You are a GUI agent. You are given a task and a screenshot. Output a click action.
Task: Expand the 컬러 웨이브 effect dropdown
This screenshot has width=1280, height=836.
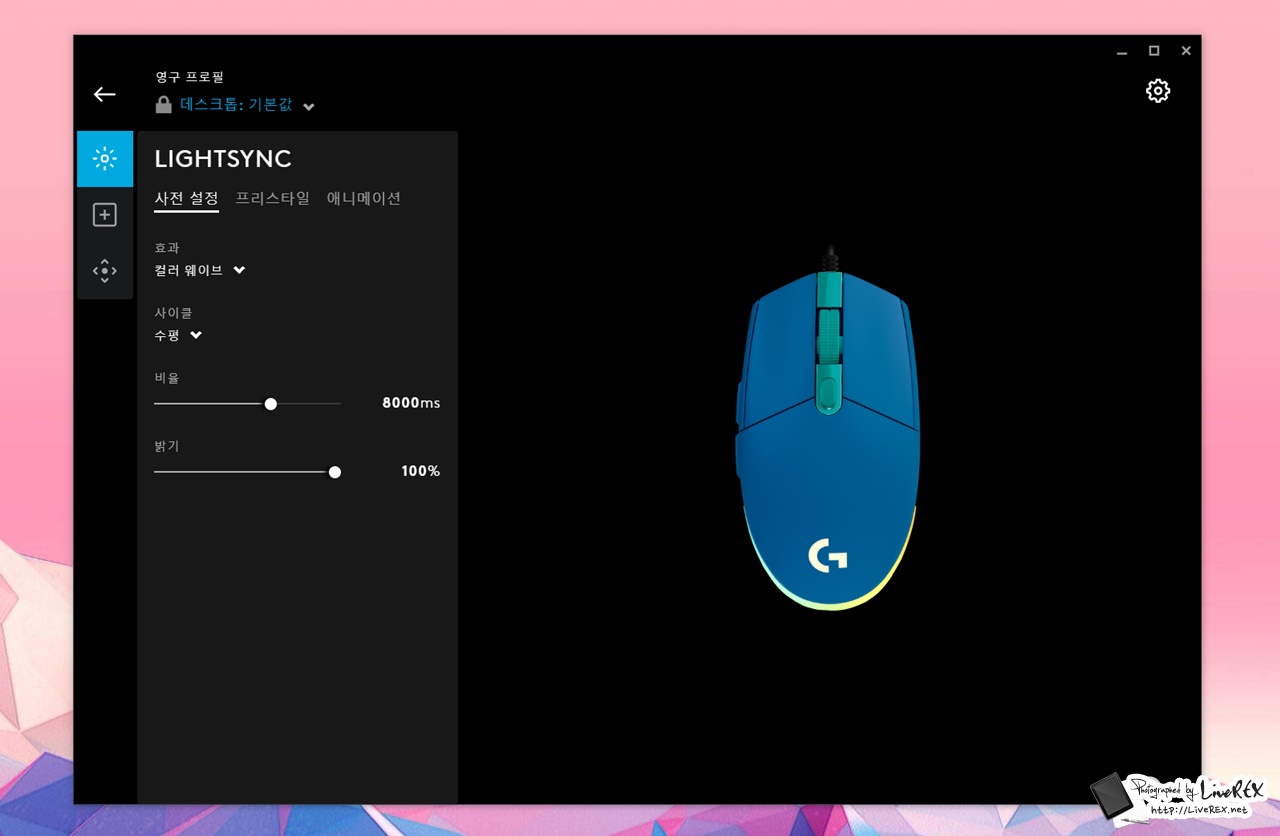pos(200,270)
